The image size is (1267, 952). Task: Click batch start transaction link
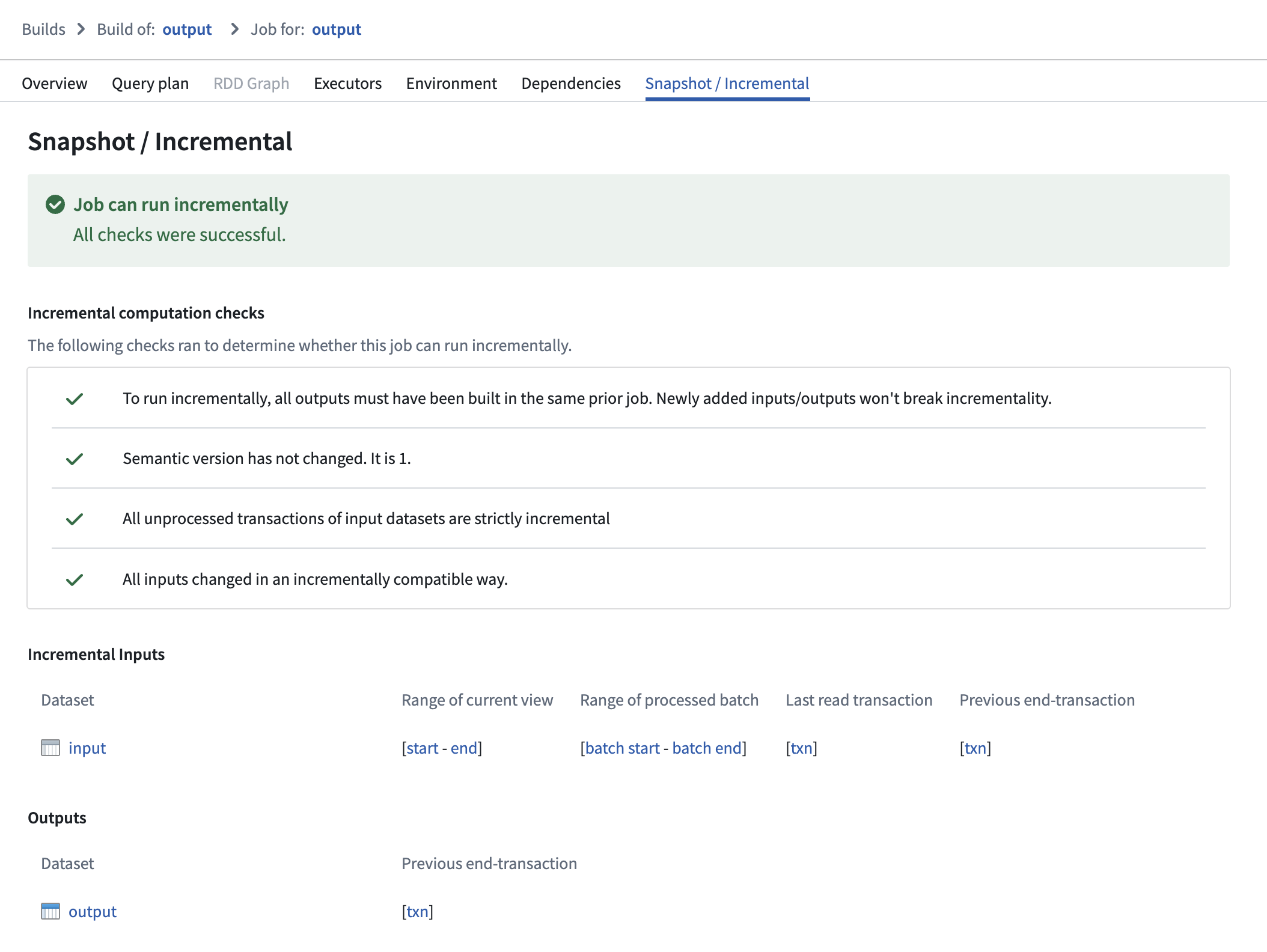[622, 748]
